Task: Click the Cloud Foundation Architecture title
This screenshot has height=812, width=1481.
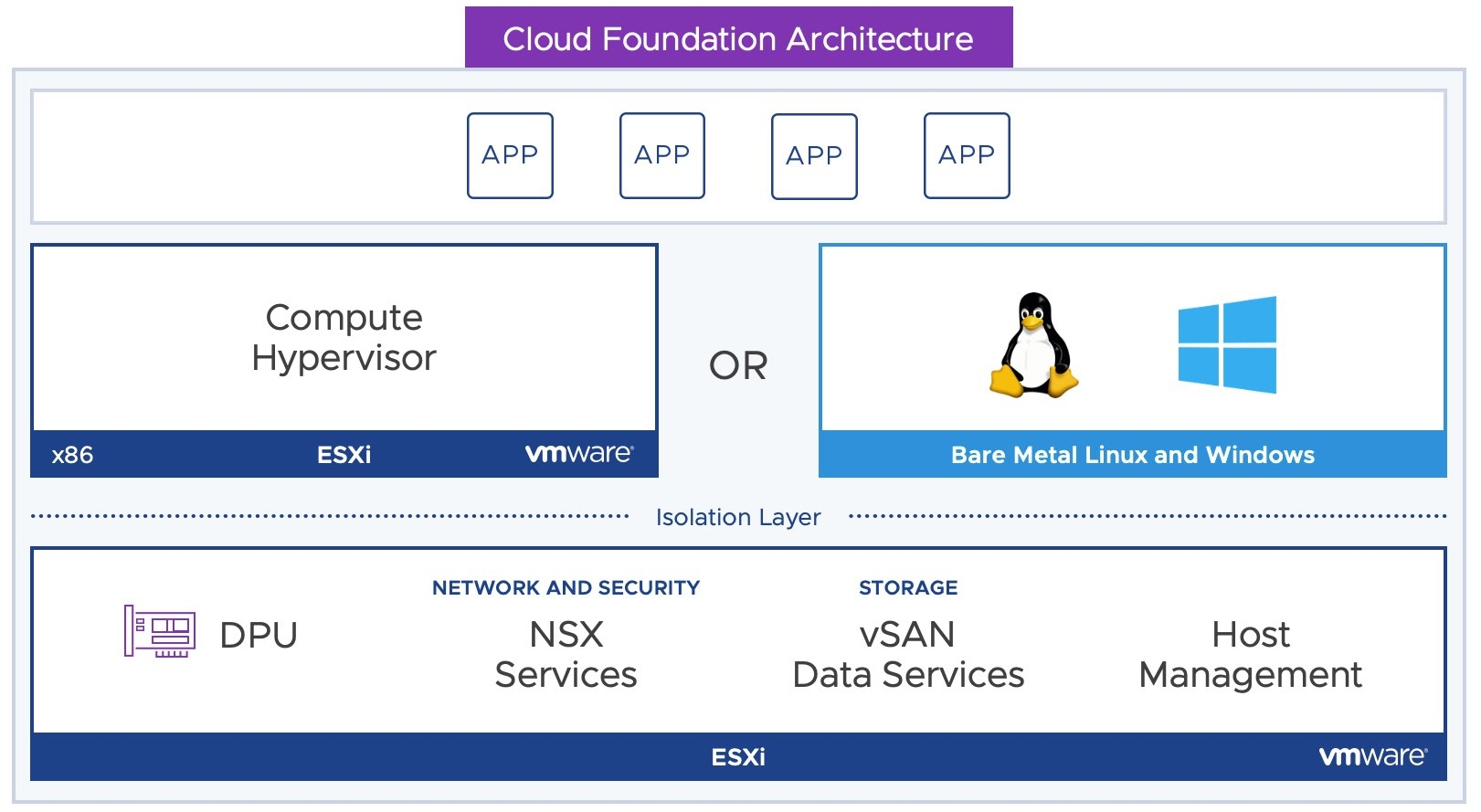Action: (738, 38)
